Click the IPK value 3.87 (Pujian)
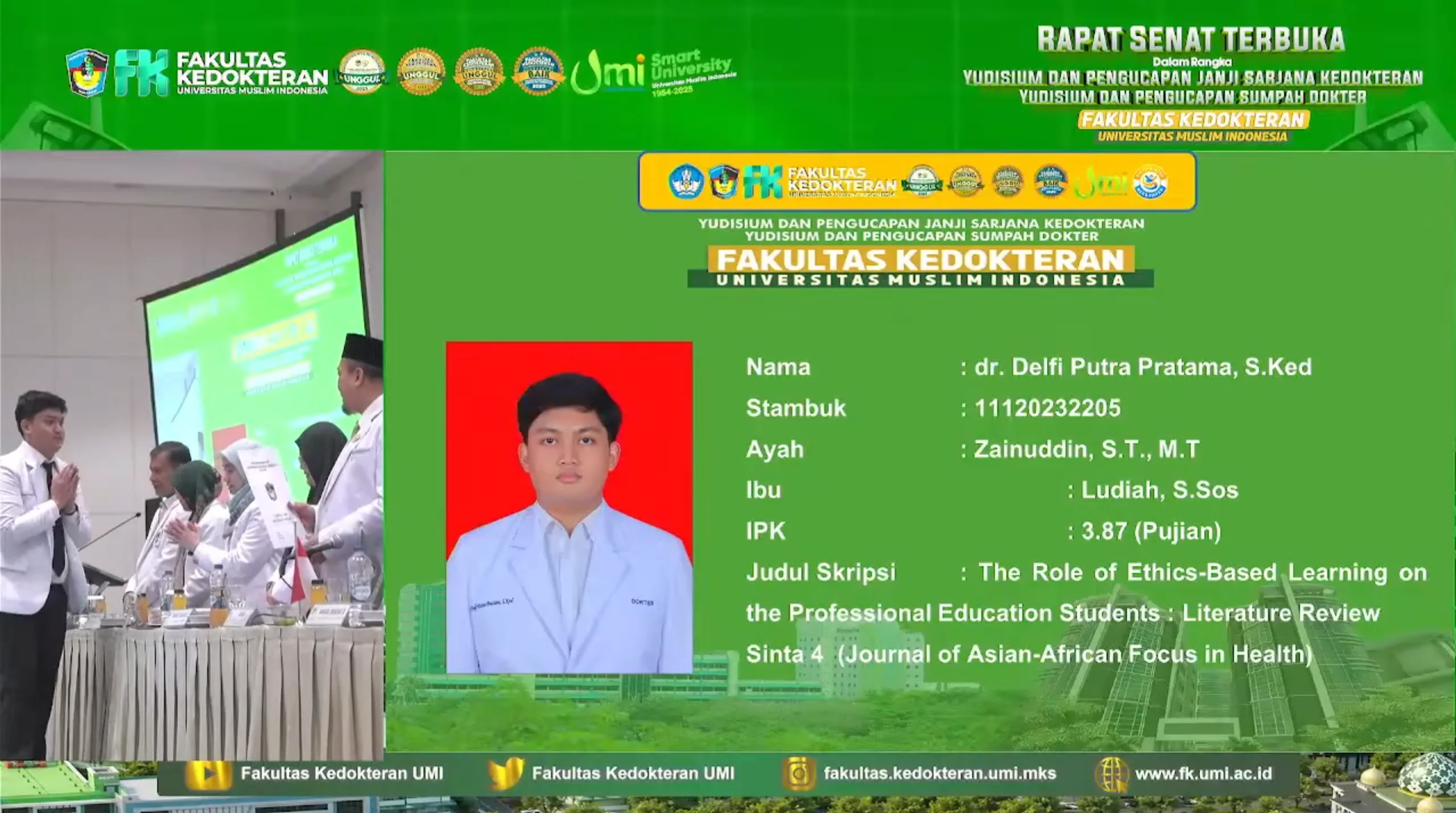 1151,531
